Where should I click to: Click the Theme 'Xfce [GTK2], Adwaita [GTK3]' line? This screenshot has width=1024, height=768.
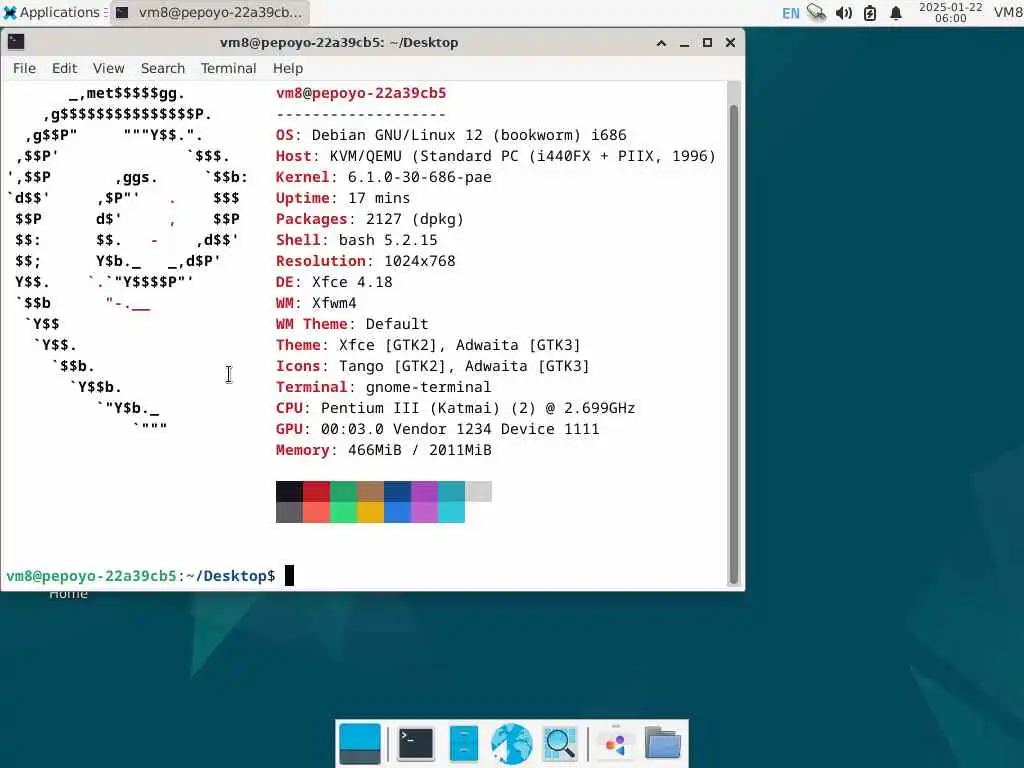459,345
